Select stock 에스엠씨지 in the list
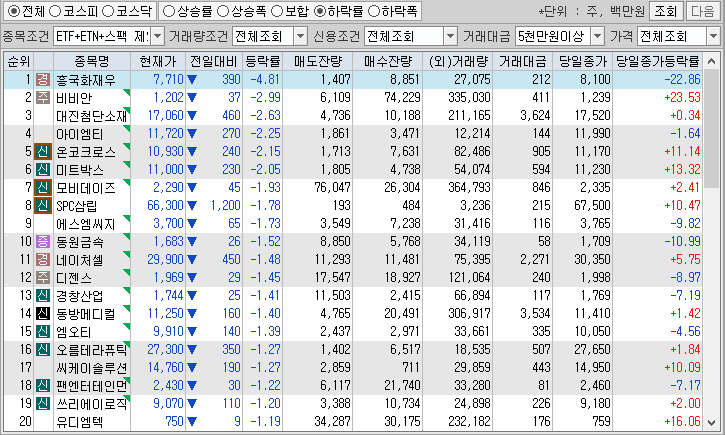This screenshot has height=435, width=725. click(x=86, y=224)
